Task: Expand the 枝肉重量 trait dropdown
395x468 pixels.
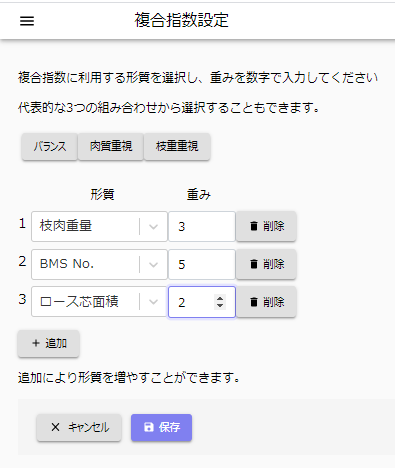Action: tap(153, 227)
